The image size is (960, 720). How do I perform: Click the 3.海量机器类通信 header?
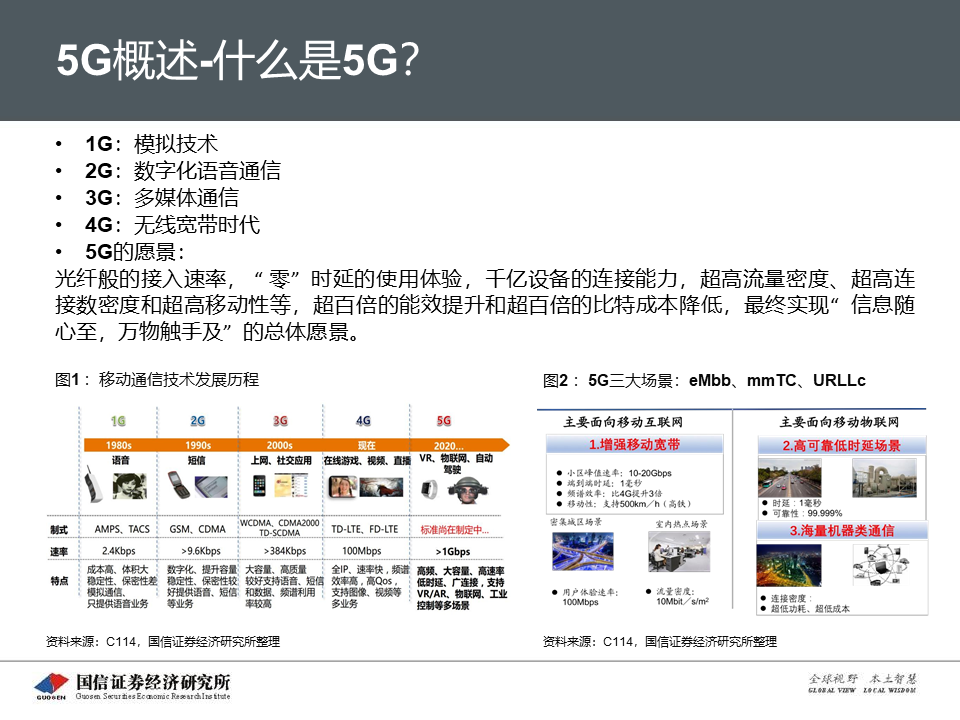pos(842,530)
